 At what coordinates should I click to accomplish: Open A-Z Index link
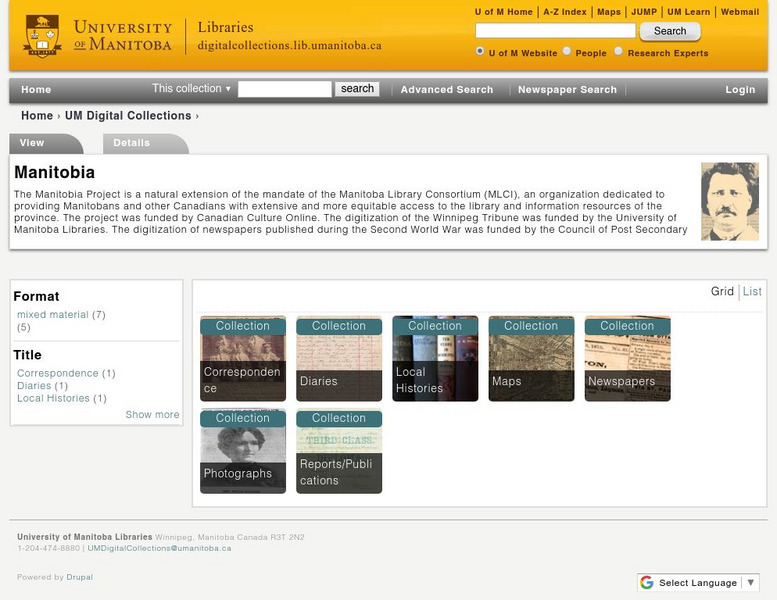(x=565, y=12)
